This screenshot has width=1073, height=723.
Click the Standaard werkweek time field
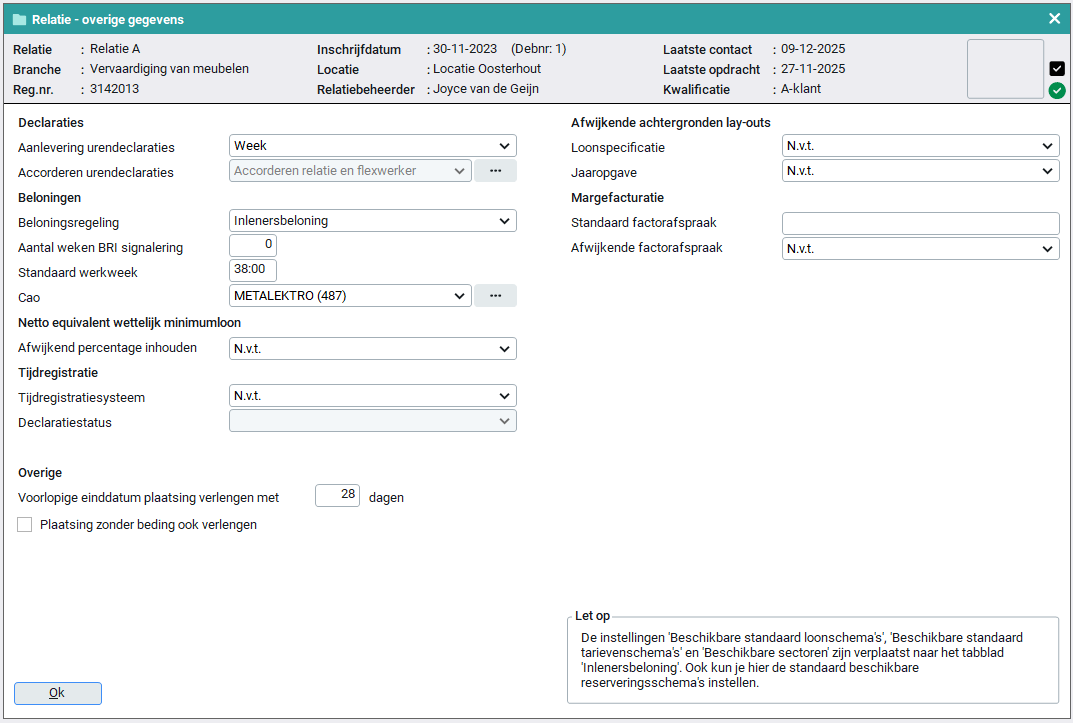coord(253,271)
